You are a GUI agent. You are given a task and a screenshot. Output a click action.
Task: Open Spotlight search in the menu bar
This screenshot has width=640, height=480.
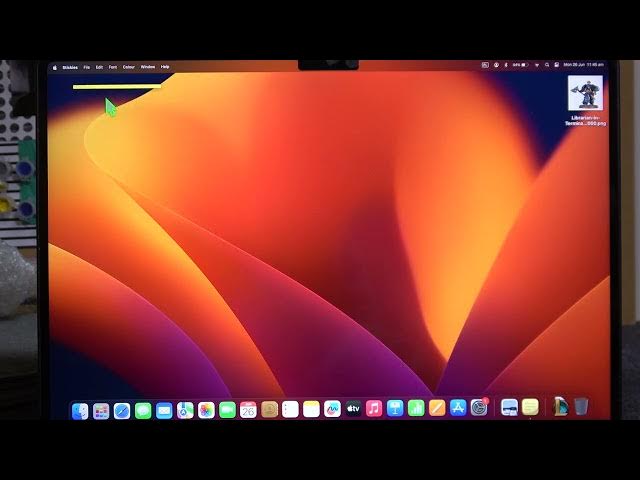click(x=547, y=65)
